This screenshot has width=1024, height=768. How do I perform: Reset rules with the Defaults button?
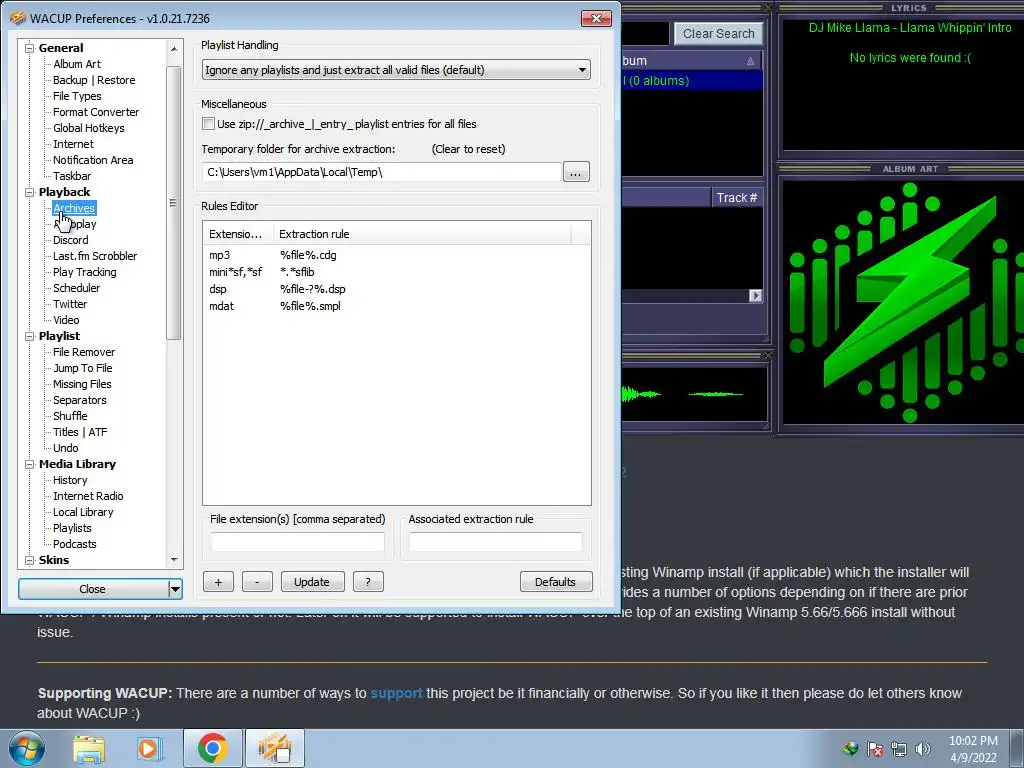[556, 582]
